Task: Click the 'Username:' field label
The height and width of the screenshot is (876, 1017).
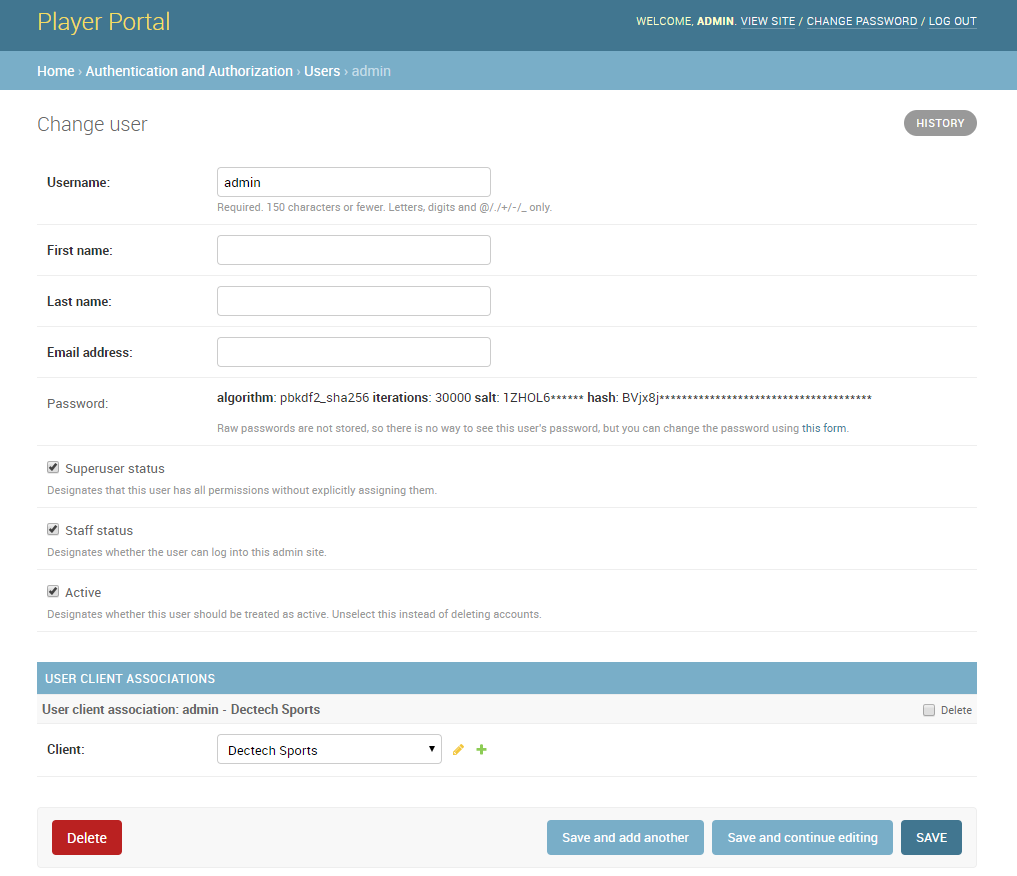Action: click(78, 182)
